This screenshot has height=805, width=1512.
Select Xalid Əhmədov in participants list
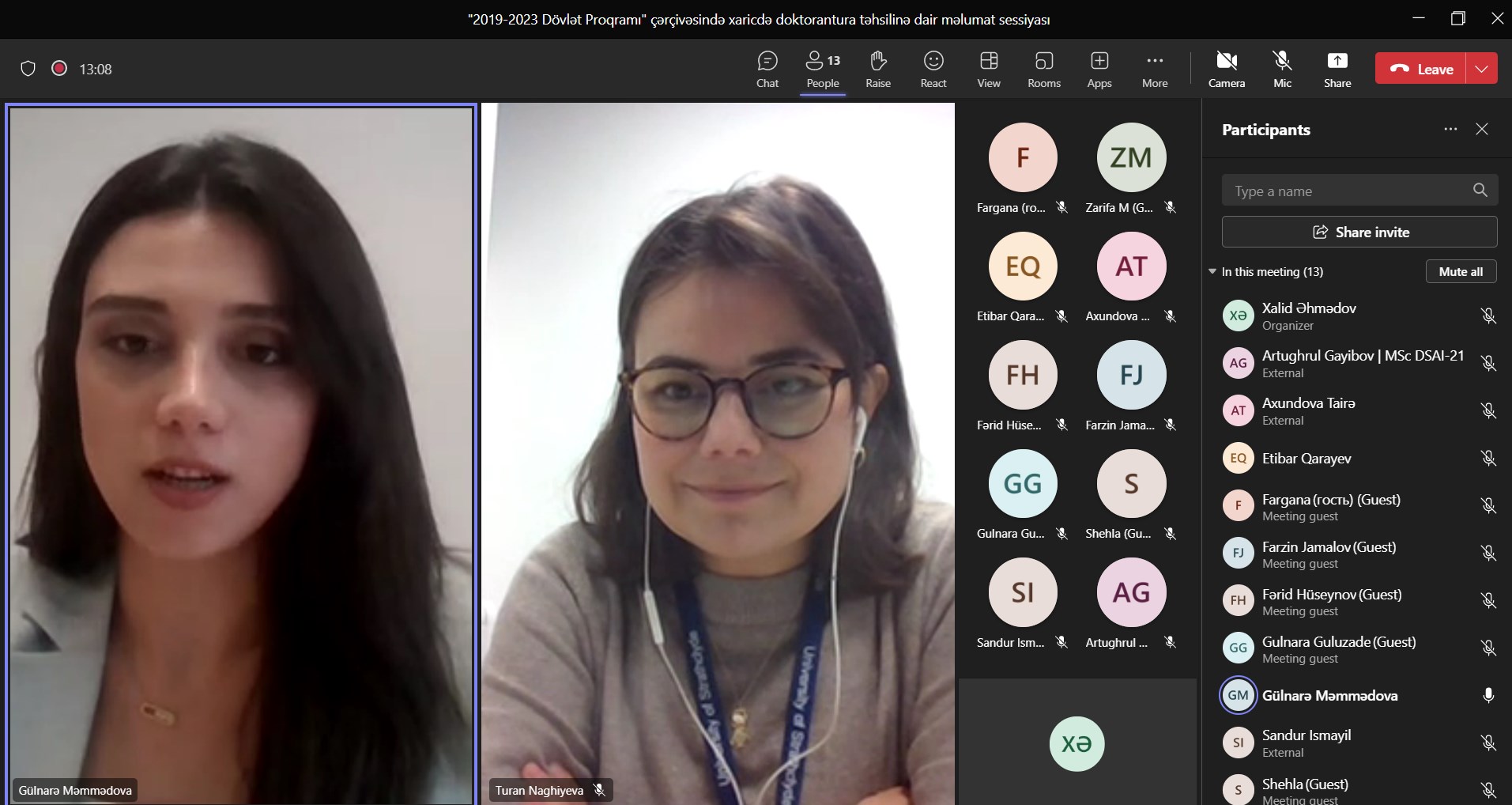pyautogui.click(x=1308, y=316)
